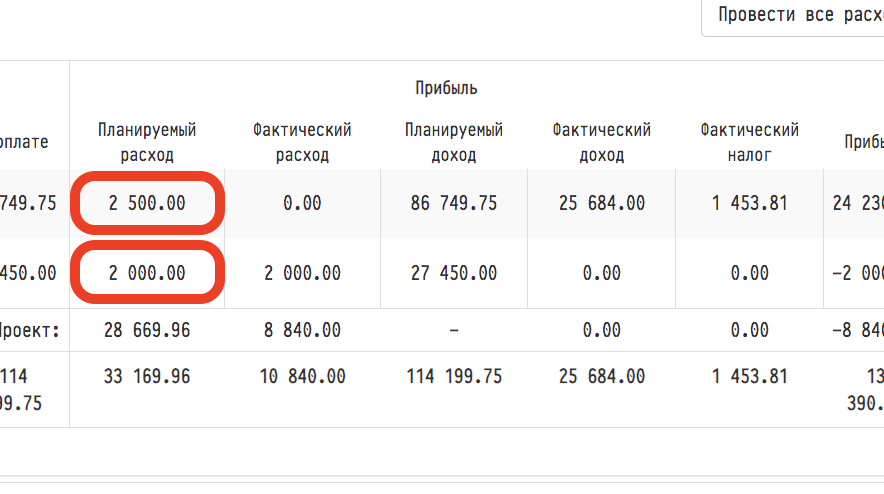Click the 25 684.00 actual income in first row
Screen dimensions: 884x494
coord(601,203)
